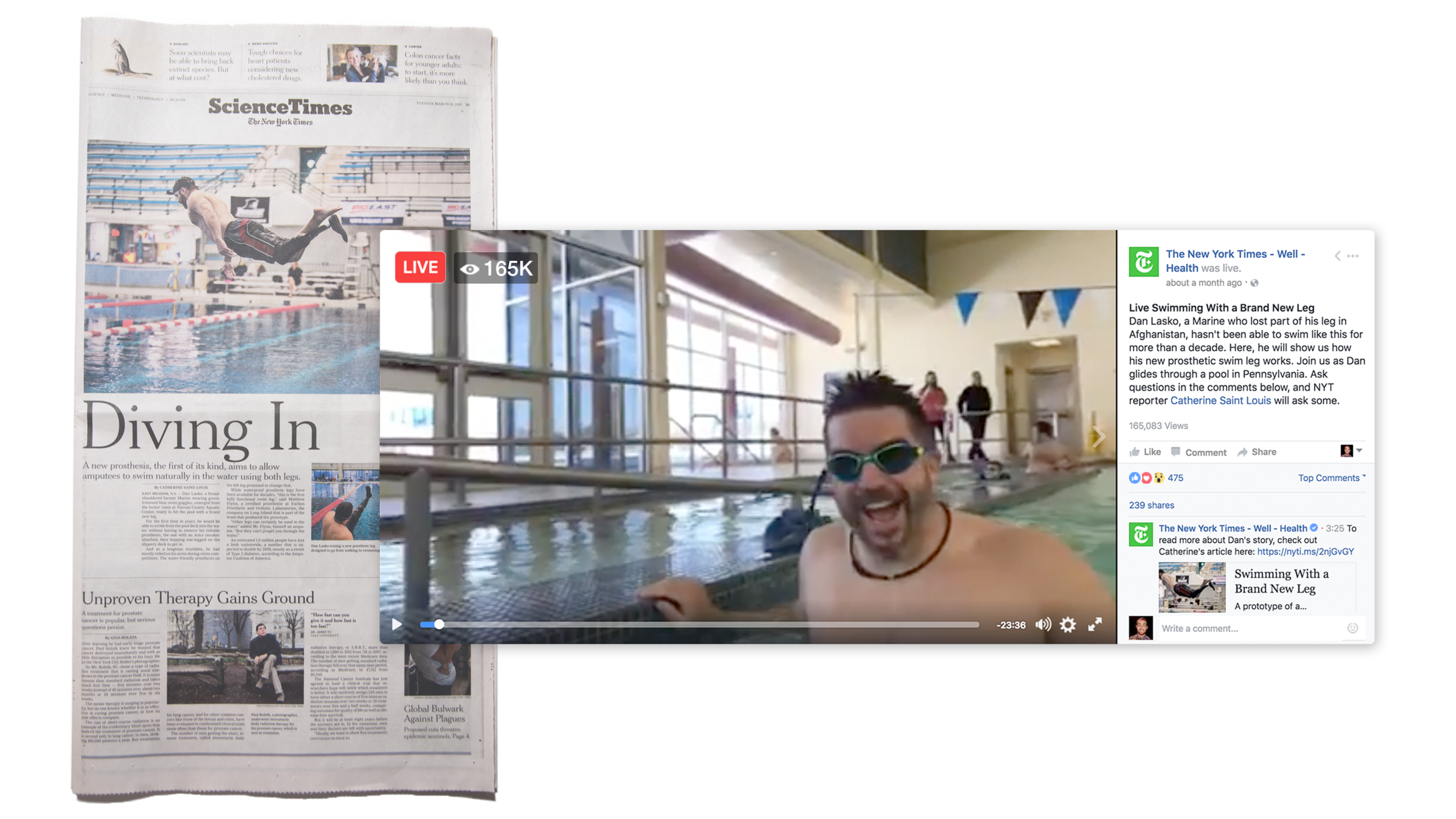This screenshot has height=819, width=1456.
Task: Open Catherine Saint Louis profile link
Action: point(1220,401)
